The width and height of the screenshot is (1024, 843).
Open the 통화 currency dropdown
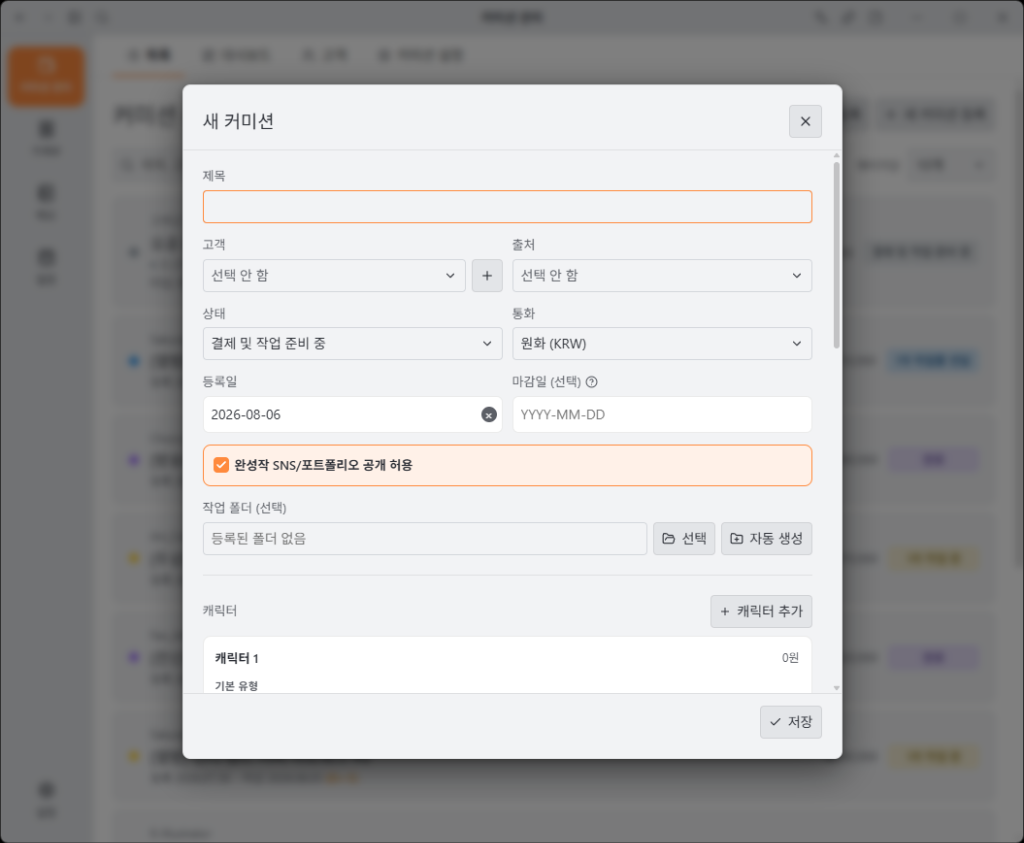click(662, 343)
